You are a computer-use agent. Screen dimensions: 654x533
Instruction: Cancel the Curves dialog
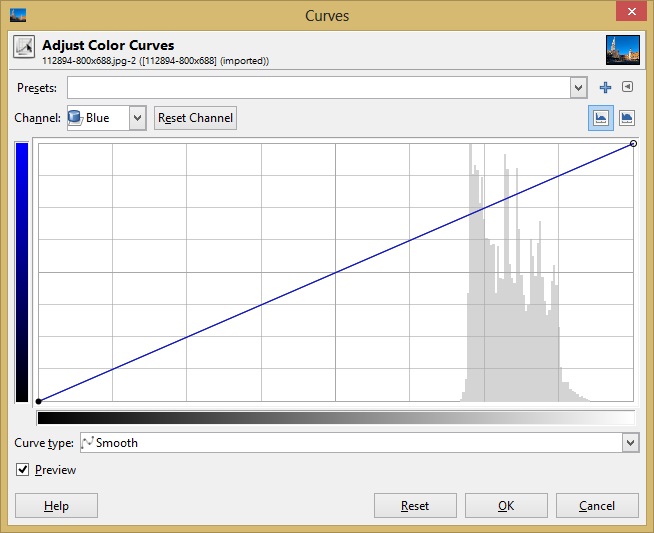597,506
